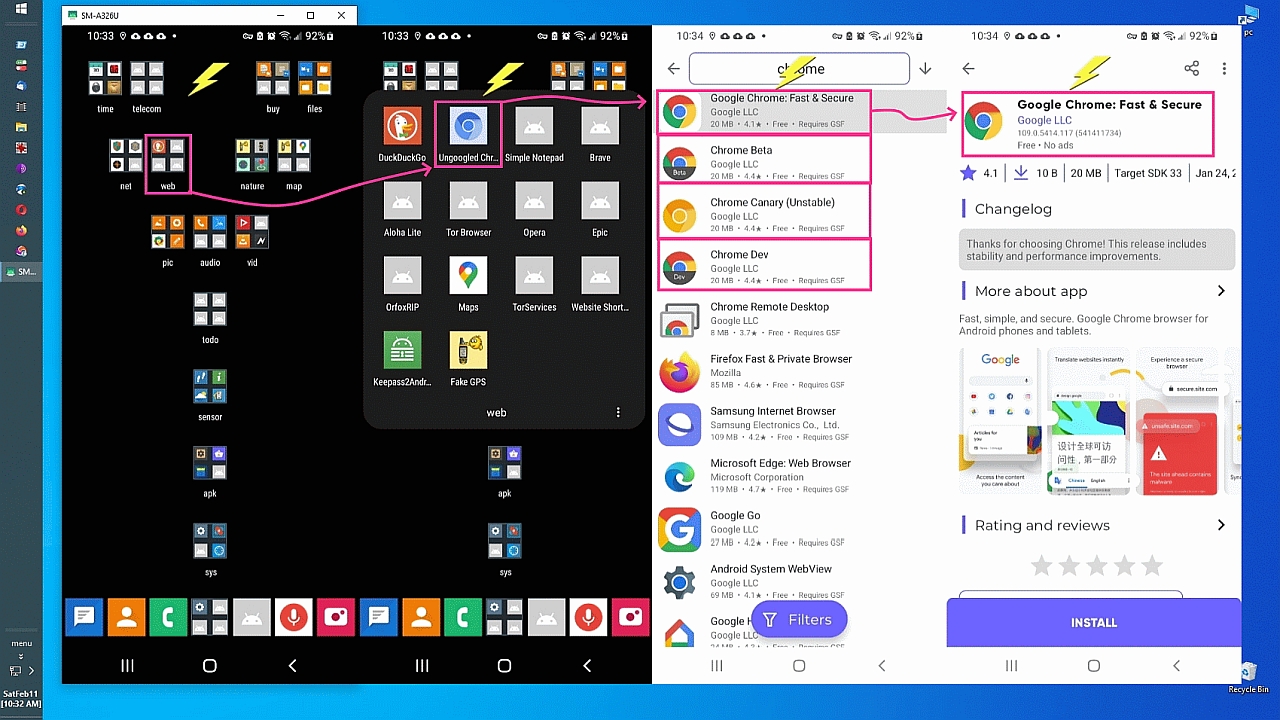Open the Filters button in search results
The image size is (1280, 720).
pos(798,620)
